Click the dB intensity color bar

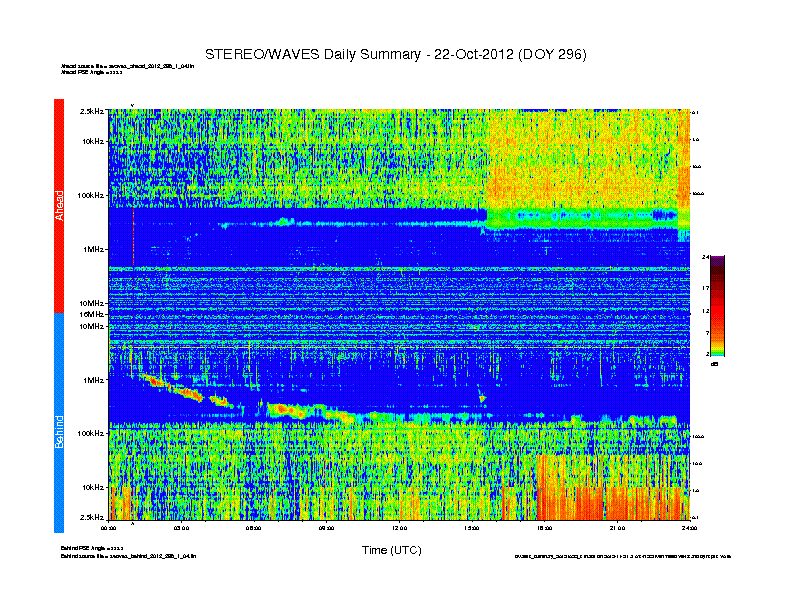pyautogui.click(x=717, y=306)
